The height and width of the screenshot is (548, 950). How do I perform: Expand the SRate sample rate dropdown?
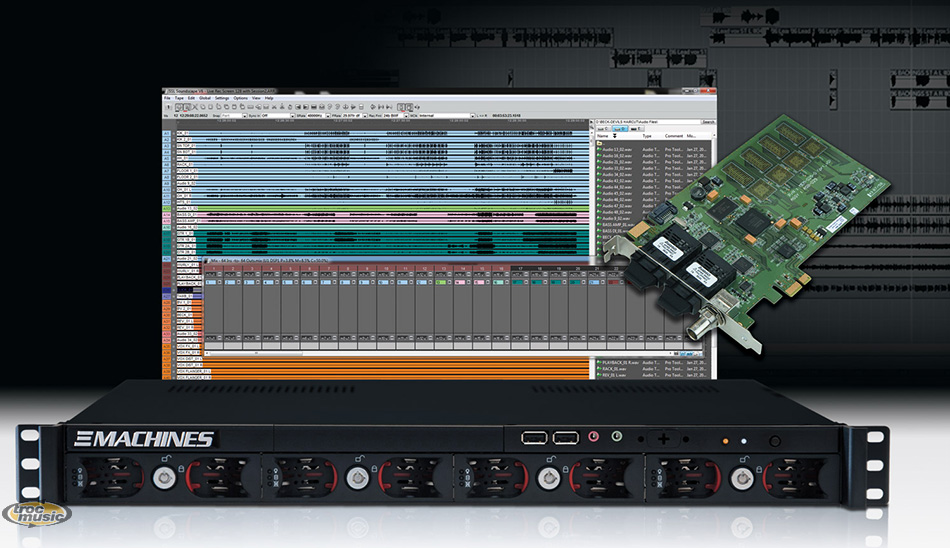click(328, 116)
